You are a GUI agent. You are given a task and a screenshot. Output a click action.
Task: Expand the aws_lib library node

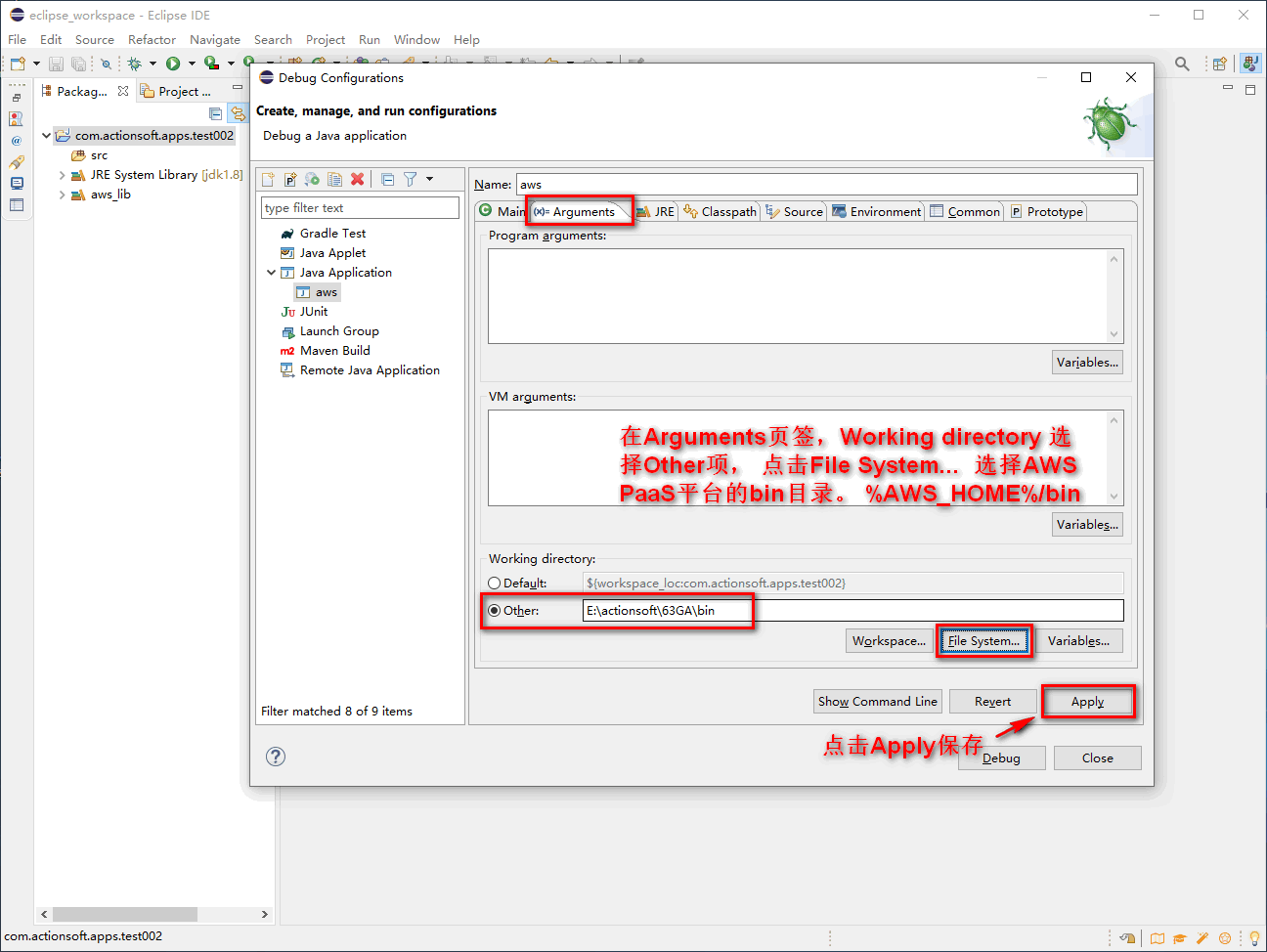63,195
